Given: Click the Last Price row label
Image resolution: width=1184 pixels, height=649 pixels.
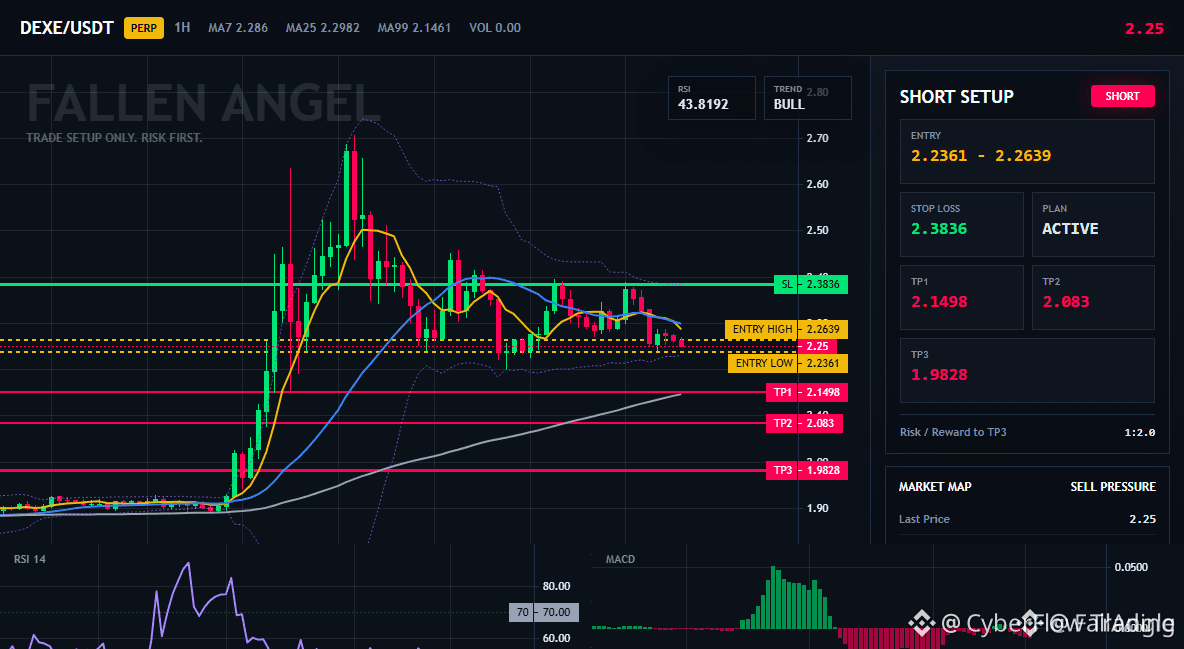Looking at the screenshot, I should (x=924, y=519).
